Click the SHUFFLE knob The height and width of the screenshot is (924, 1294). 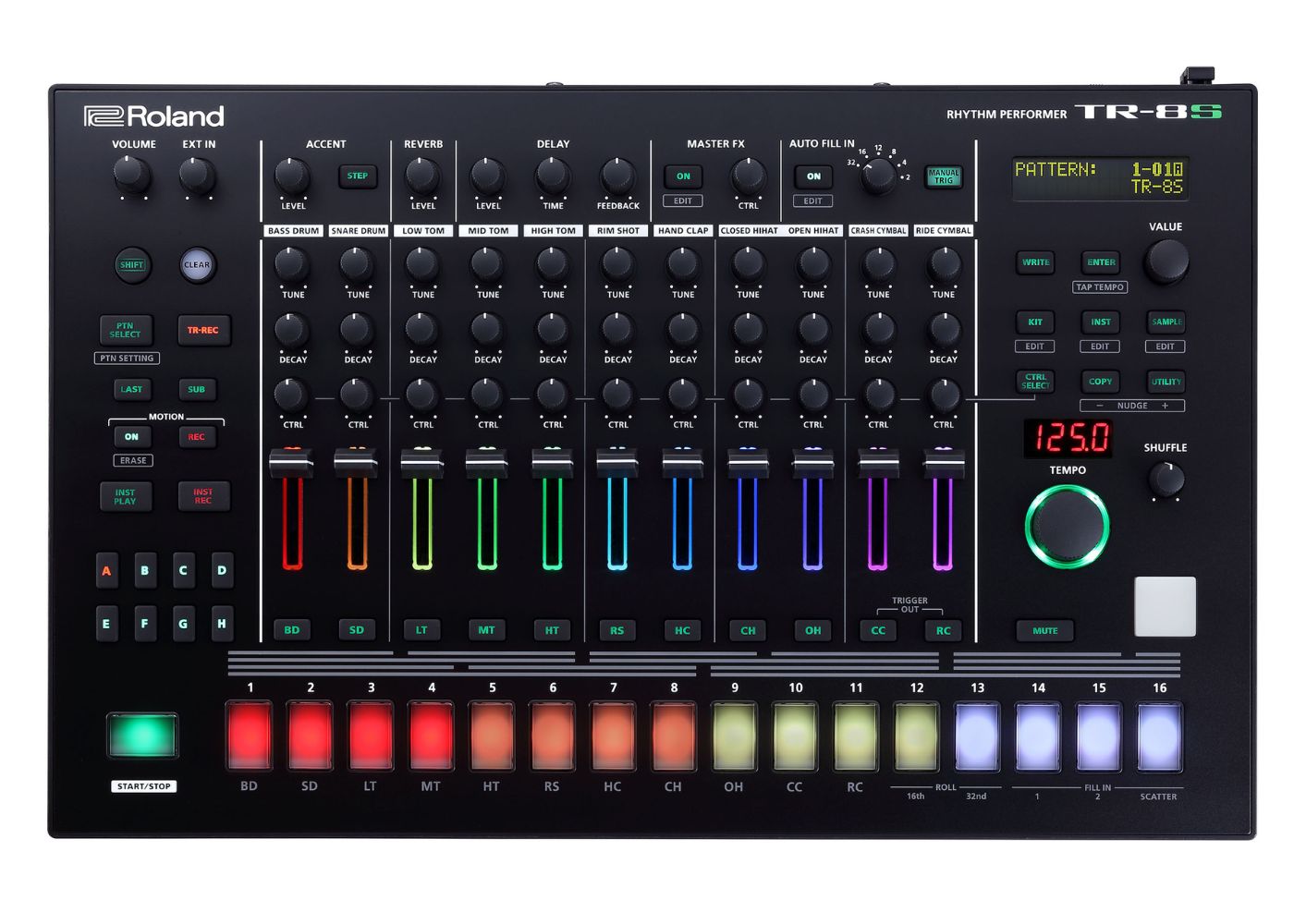pos(1166,479)
